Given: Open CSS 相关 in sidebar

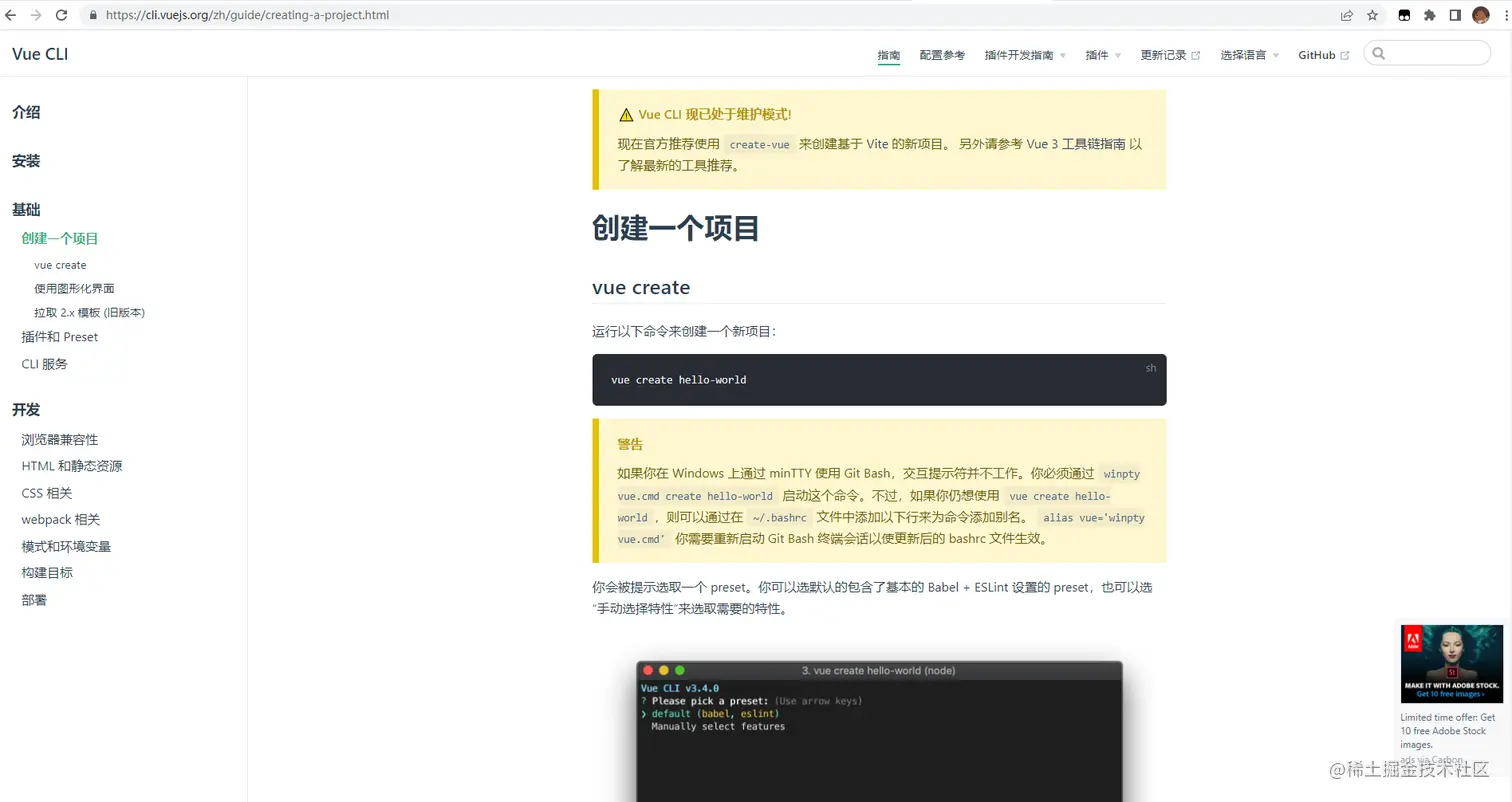Looking at the screenshot, I should [47, 493].
